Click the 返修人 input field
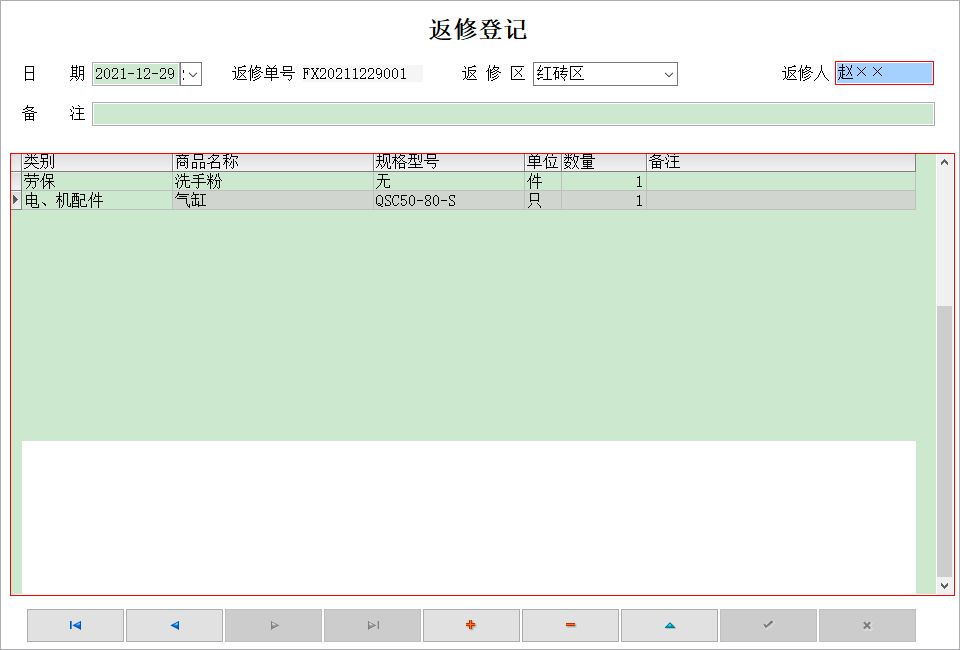Image resolution: width=960 pixels, height=650 pixels. pyautogui.click(x=884, y=73)
